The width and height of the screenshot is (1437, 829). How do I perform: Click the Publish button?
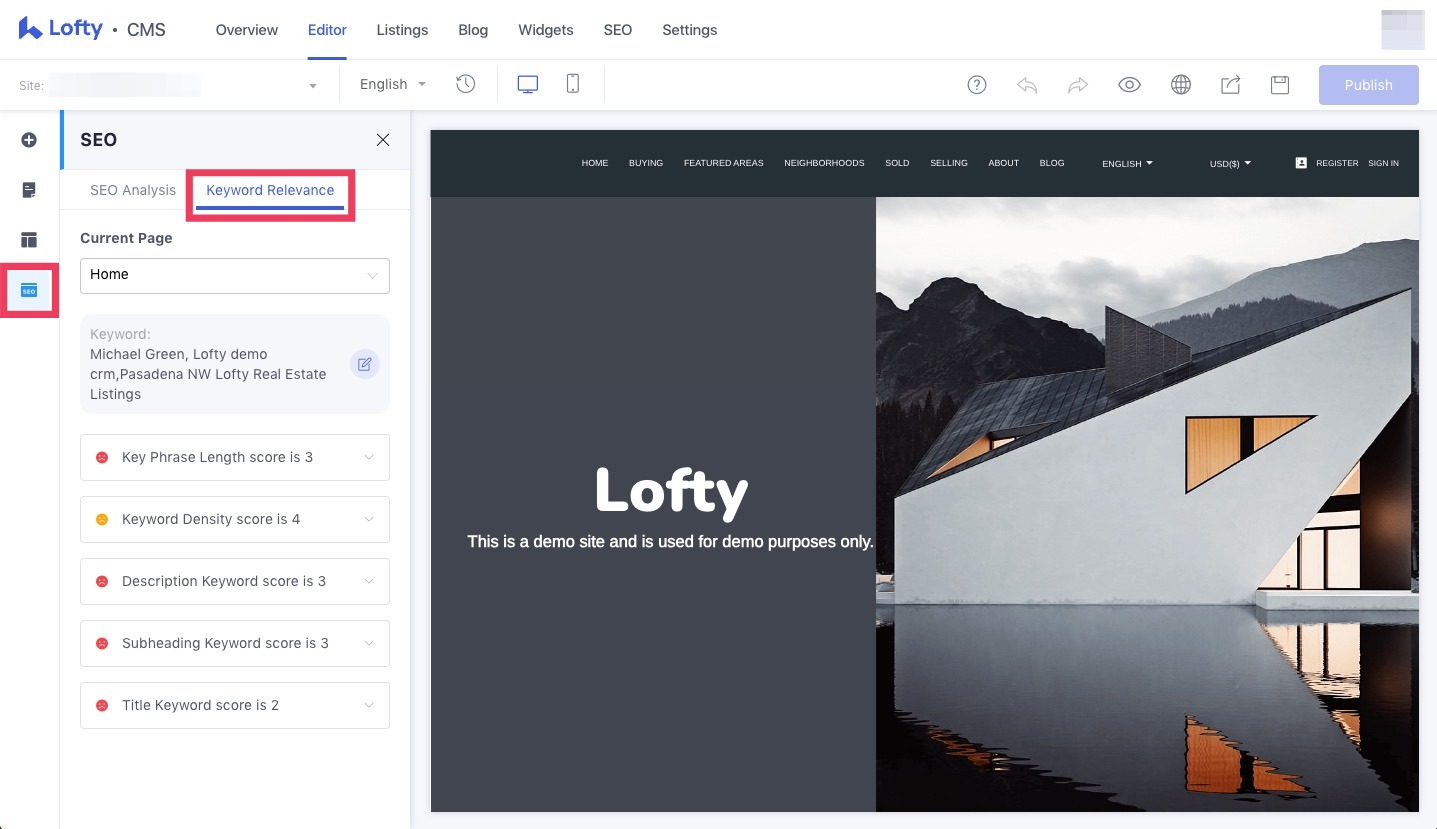tap(1369, 85)
